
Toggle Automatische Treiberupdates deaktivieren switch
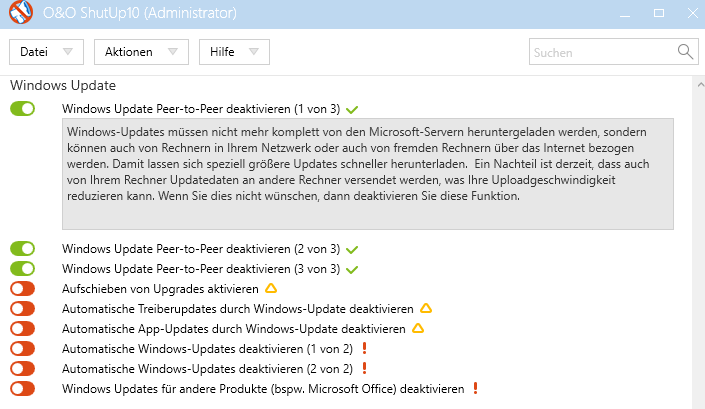(x=22, y=309)
